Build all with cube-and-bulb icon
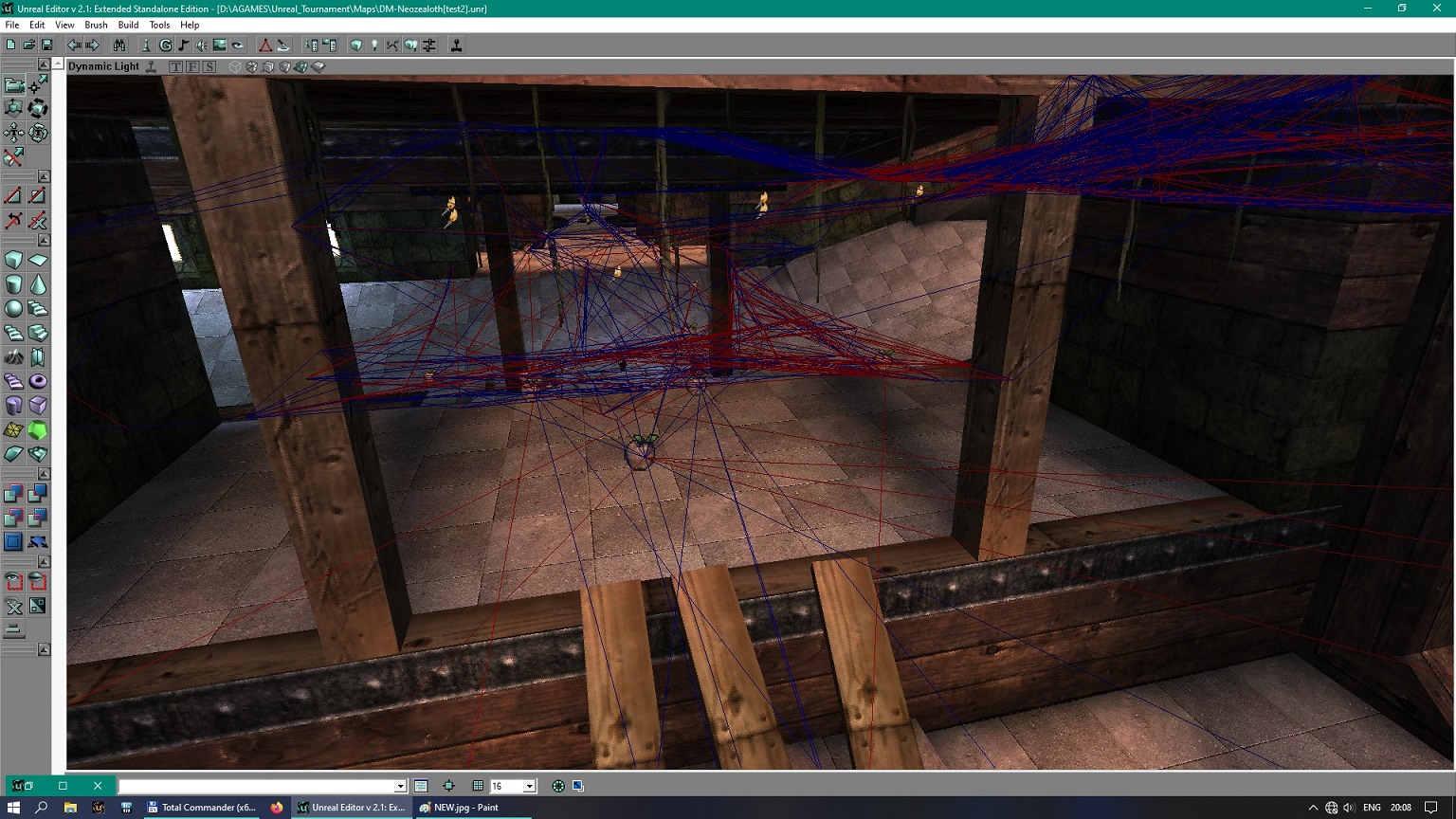 pyautogui.click(x=411, y=45)
